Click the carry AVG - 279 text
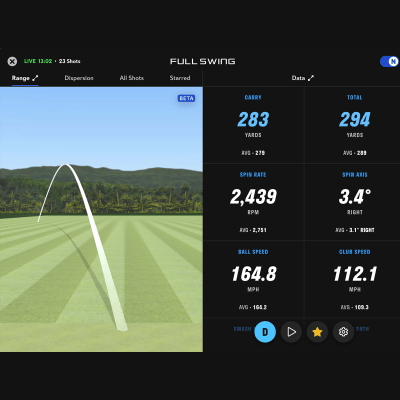 click(x=253, y=153)
